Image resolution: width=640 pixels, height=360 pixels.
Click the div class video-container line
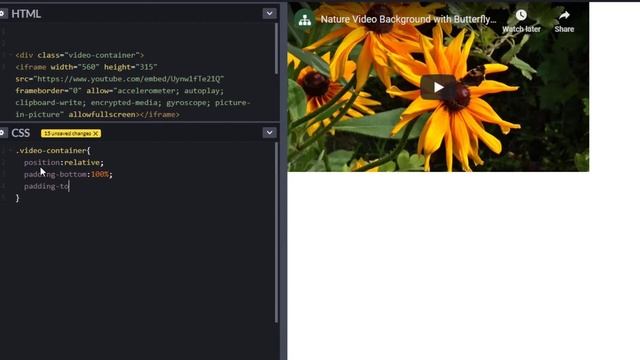80,55
